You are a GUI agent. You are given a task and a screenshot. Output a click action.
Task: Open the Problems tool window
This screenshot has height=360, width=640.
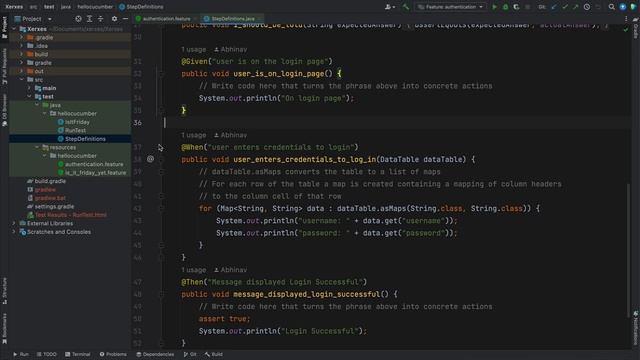[x=113, y=354]
